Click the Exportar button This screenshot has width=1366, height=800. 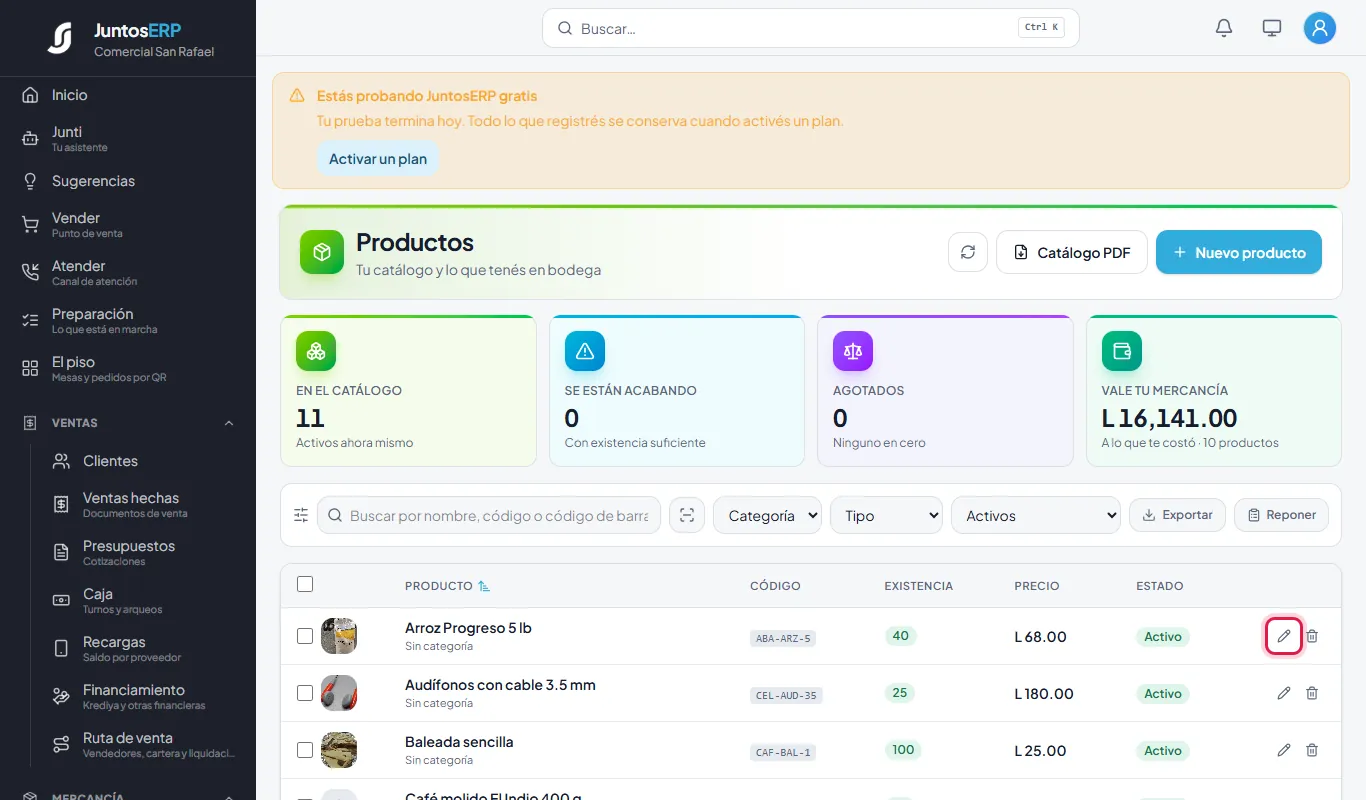click(1177, 515)
